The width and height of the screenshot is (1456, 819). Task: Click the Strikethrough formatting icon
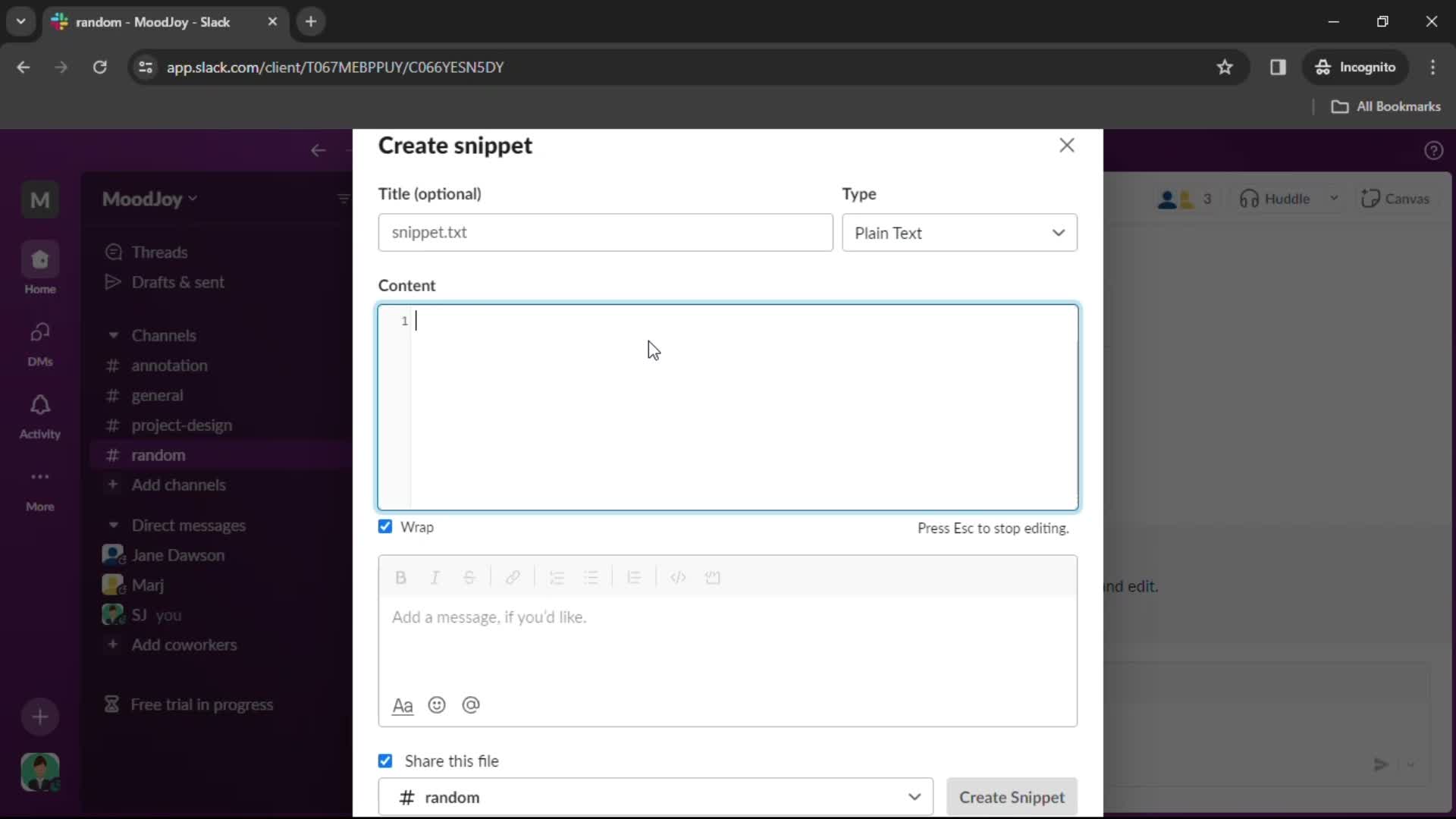click(469, 577)
